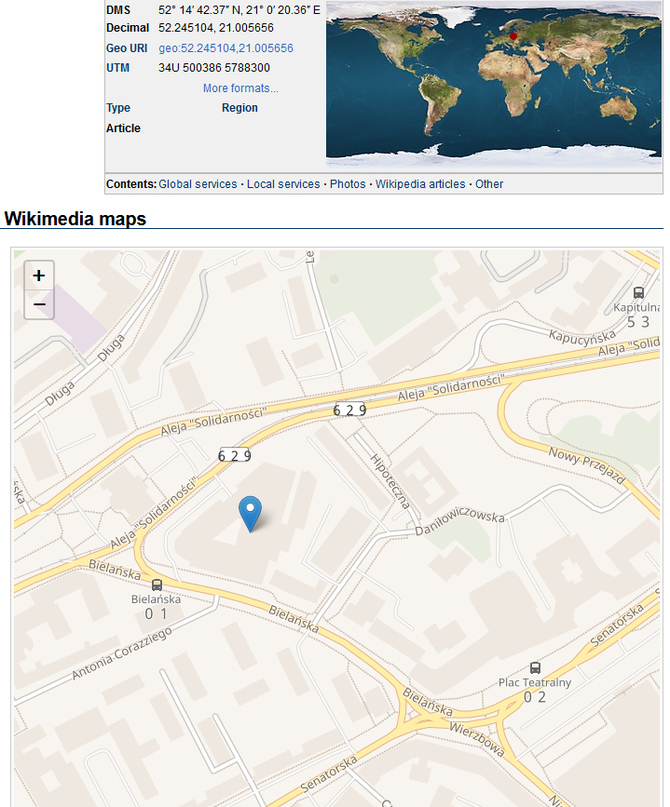
Task: Jump to Local services section
Action: 284,184
